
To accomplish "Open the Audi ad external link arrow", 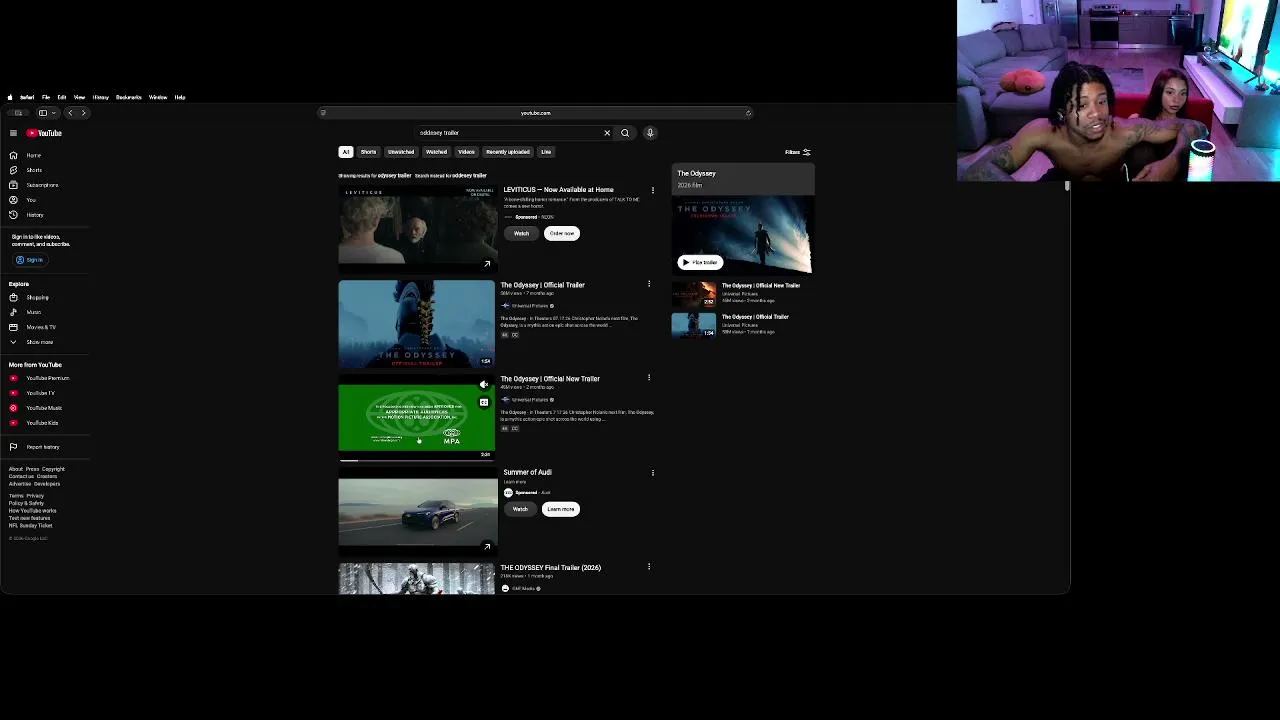I will pyautogui.click(x=487, y=546).
